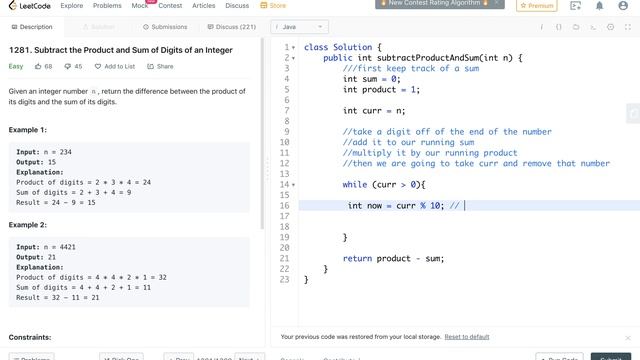The height and width of the screenshot is (360, 640).
Task: Open the Submissions tab
Action: pos(165,27)
